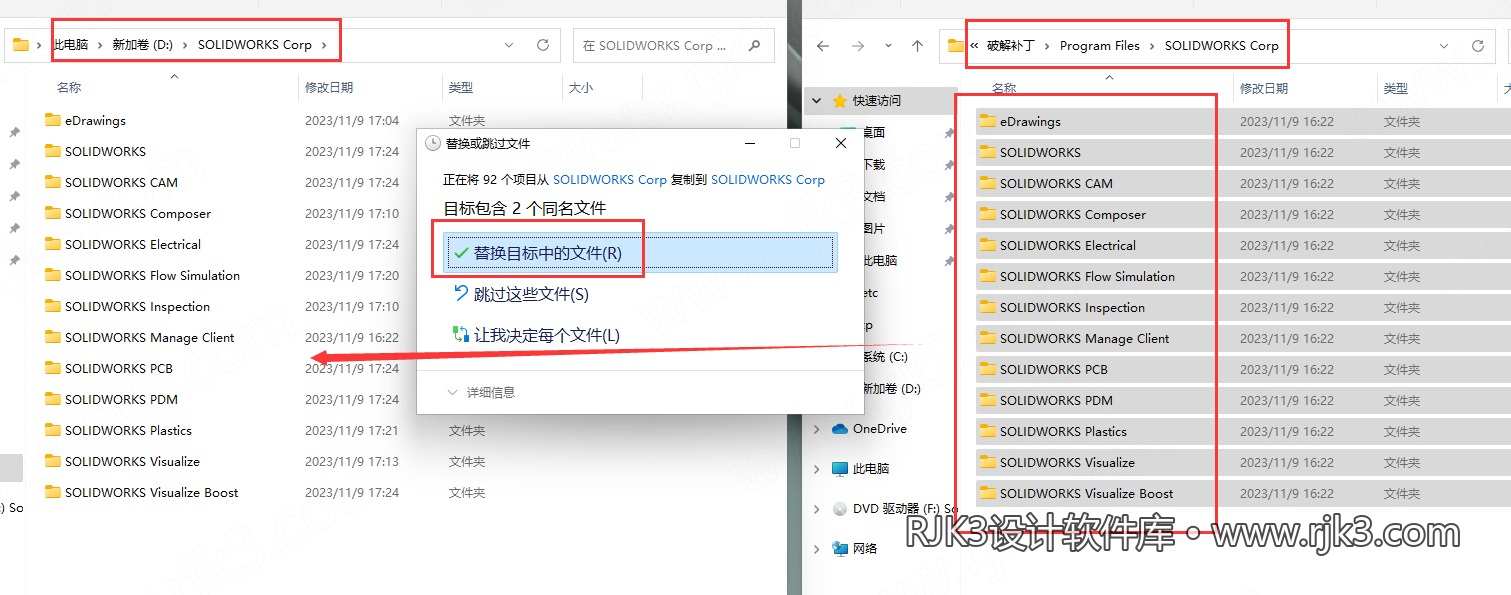Click SOLIDWORKS Corp breadcrumb in right window
This screenshot has height=595, width=1511.
click(x=1221, y=46)
